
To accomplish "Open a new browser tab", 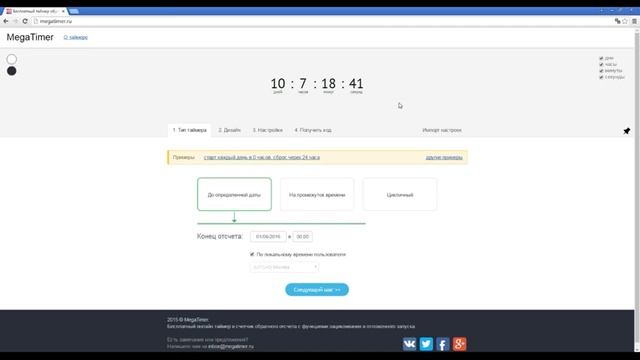I will click(74, 11).
